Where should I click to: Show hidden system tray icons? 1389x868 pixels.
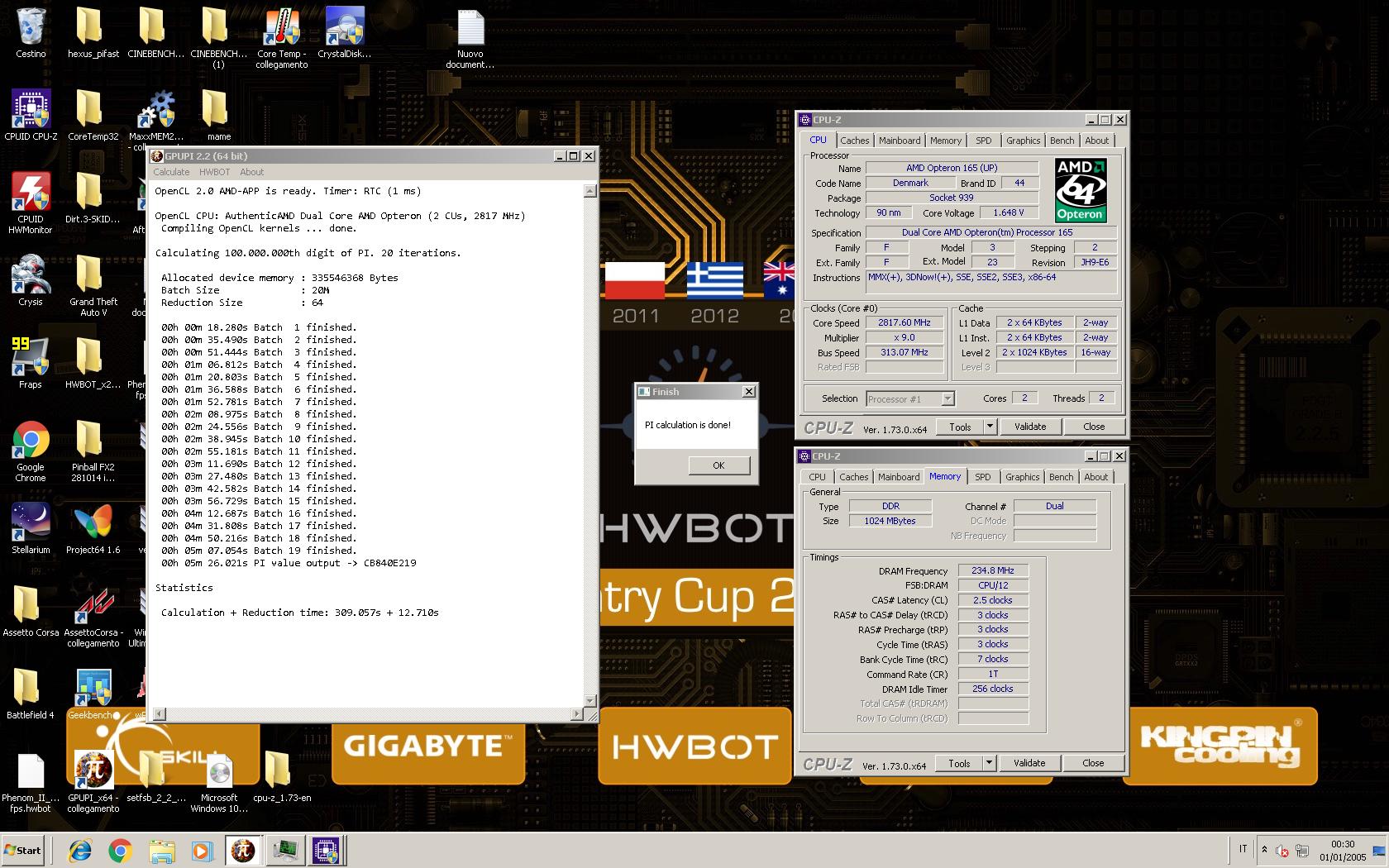coord(1263,849)
